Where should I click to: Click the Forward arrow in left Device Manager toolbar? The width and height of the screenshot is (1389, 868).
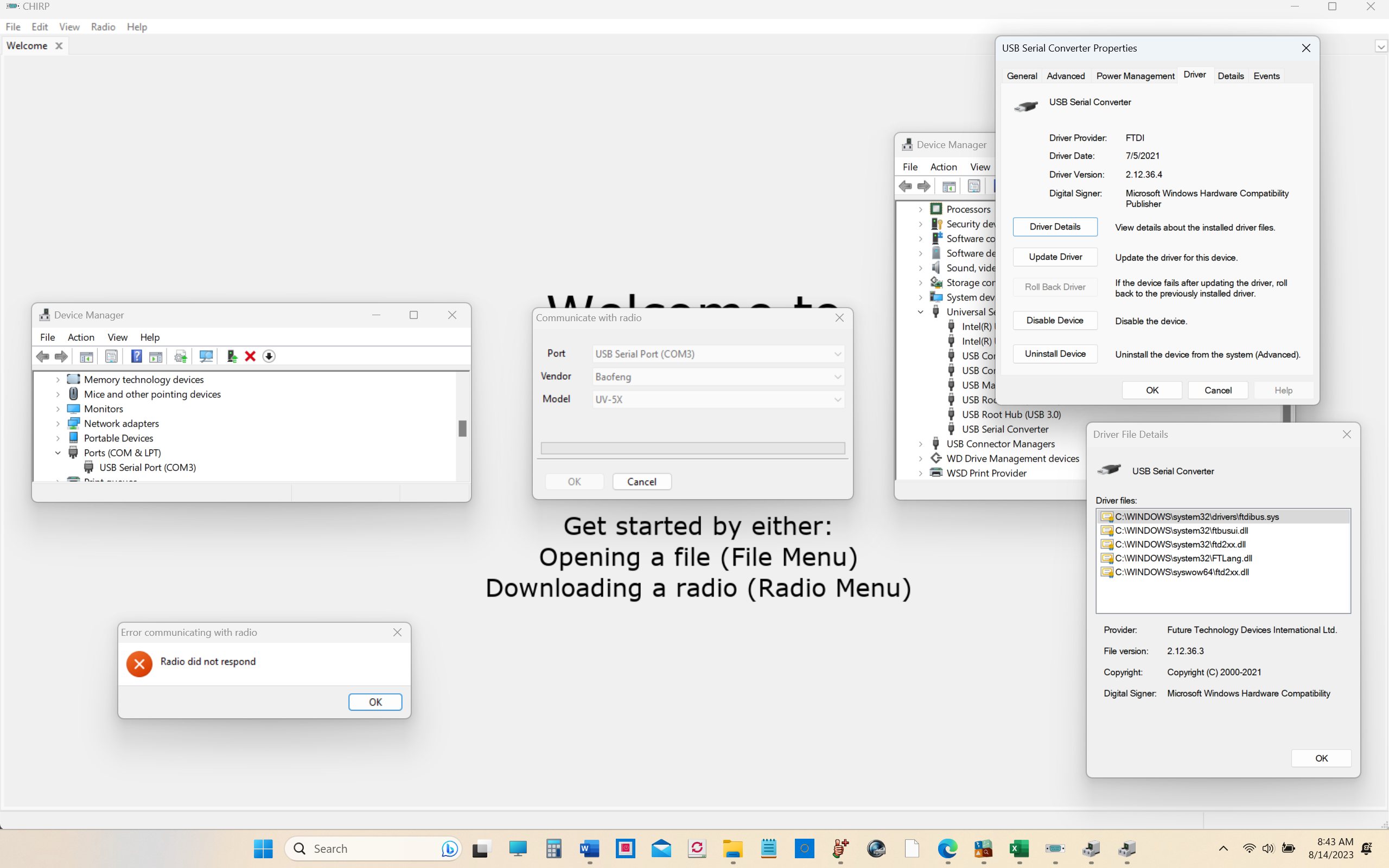pos(61,356)
